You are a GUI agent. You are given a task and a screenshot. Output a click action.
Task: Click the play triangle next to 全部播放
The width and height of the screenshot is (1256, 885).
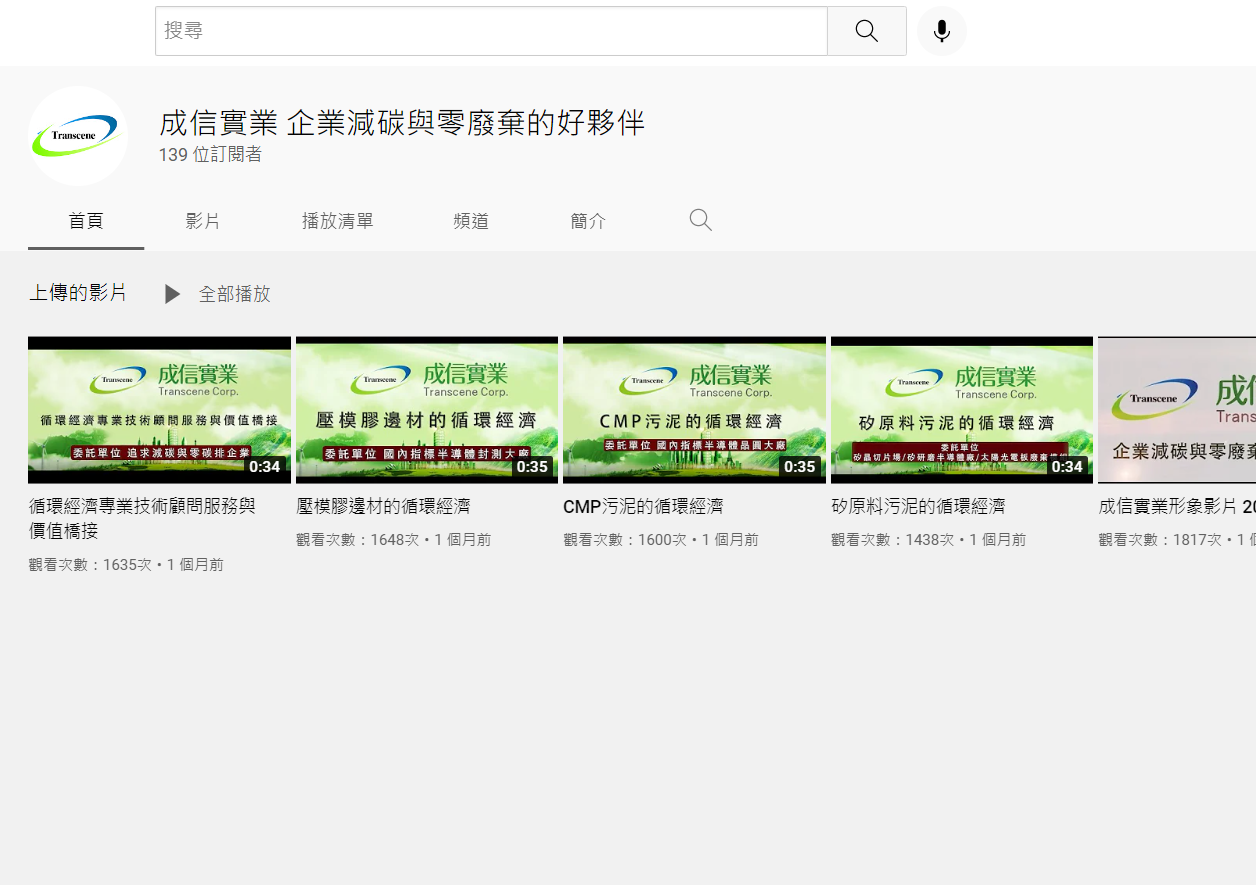coord(172,294)
